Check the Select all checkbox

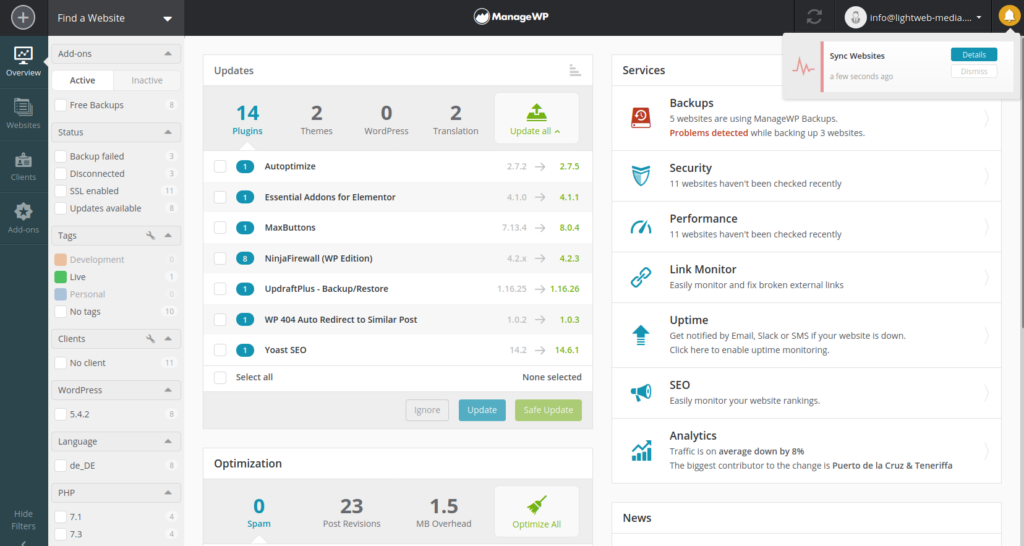pos(220,377)
